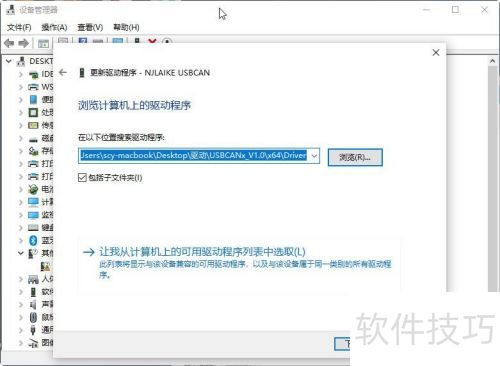Viewport: 500px width, 366px height.
Task: Toggle the include subfolders (包括子文件夹) checkbox
Action: tap(82, 177)
